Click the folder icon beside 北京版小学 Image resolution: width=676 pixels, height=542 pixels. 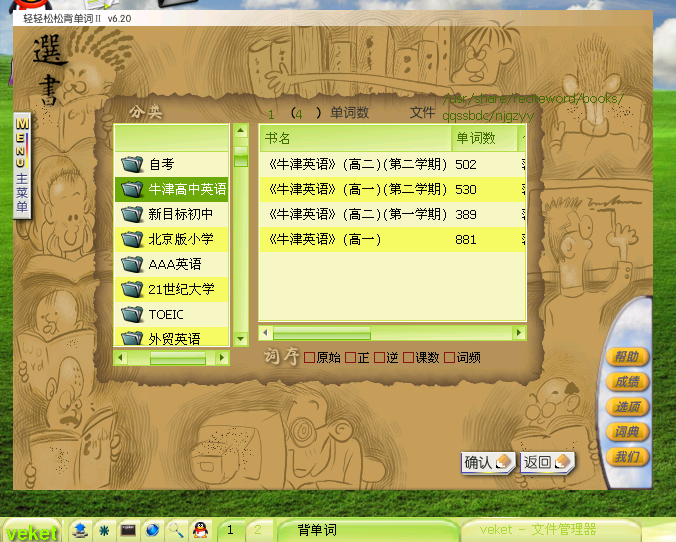[x=132, y=239]
